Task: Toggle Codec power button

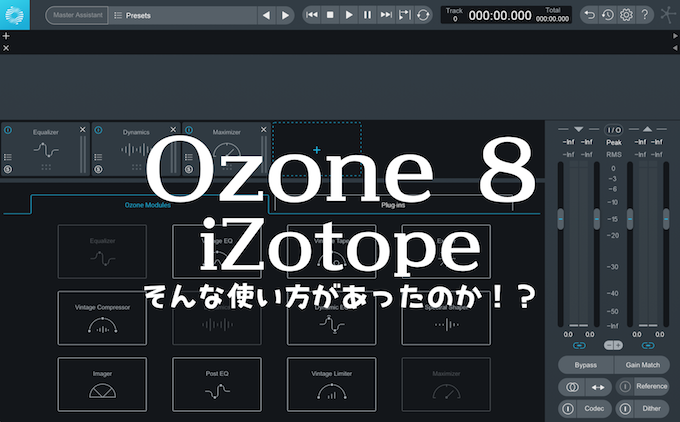Action: coord(568,409)
